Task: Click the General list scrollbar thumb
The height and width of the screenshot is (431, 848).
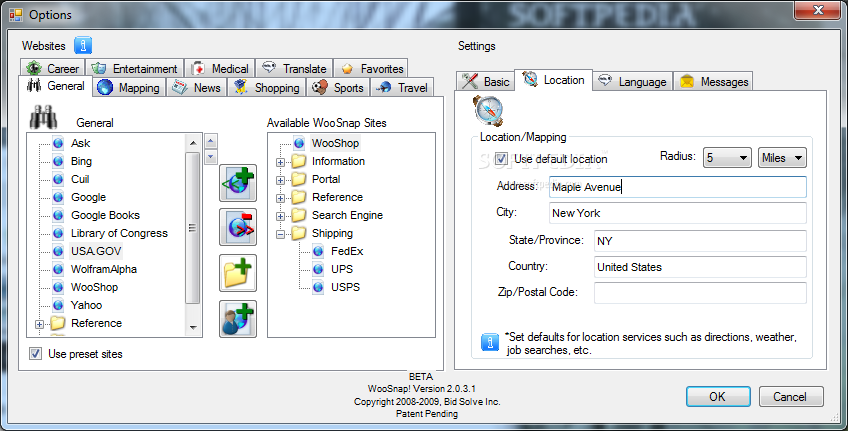Action: (193, 228)
